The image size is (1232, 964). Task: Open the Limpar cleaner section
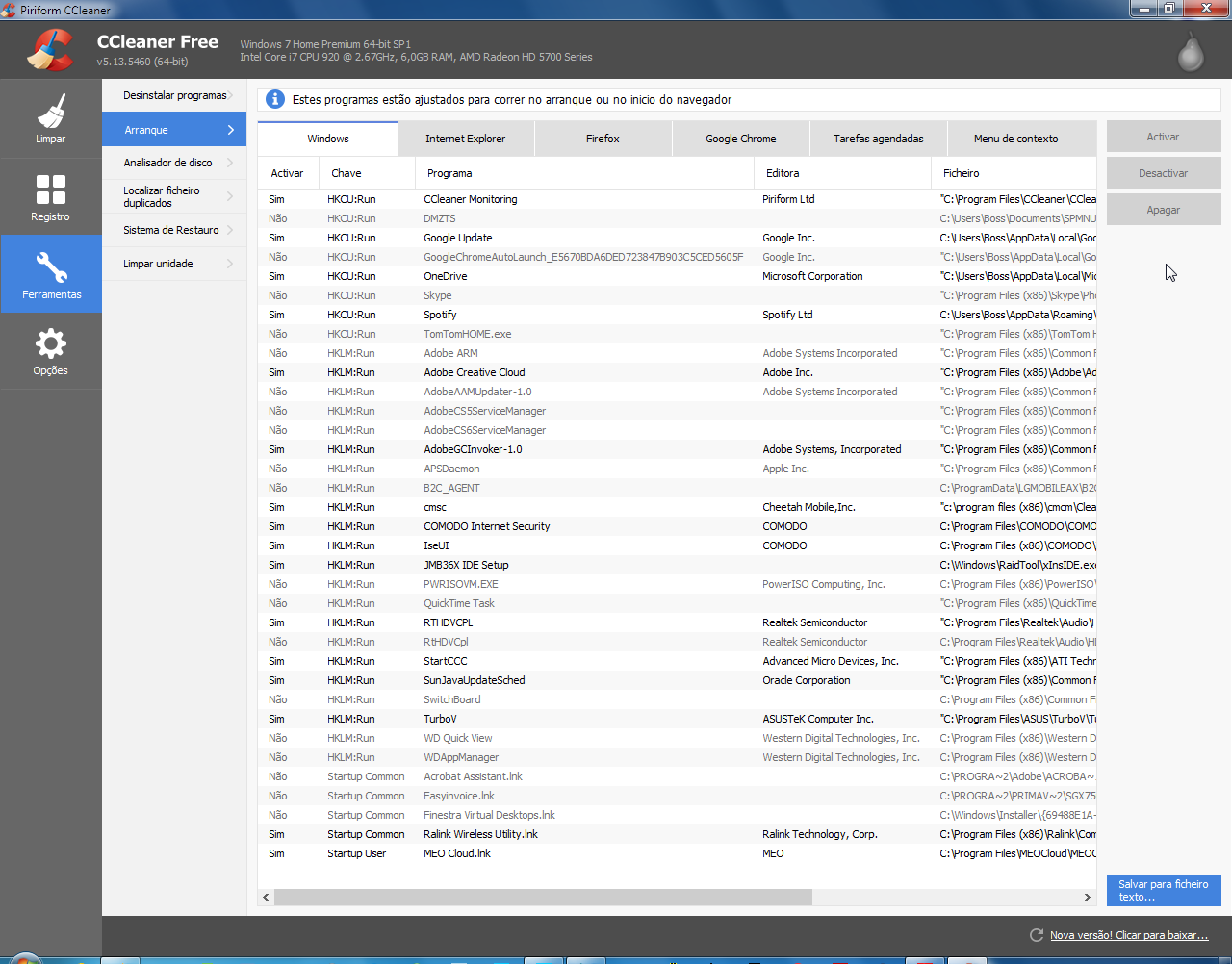pyautogui.click(x=51, y=118)
